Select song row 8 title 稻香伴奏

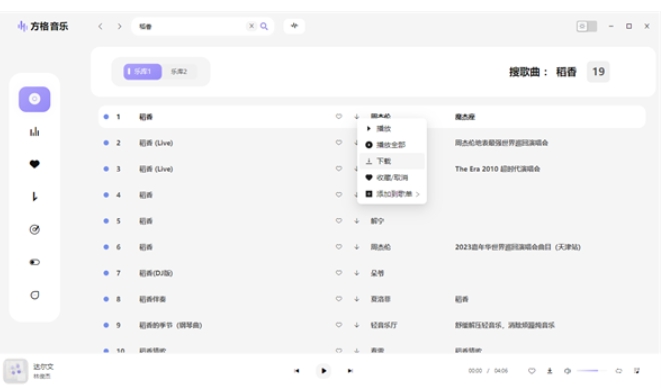[152, 299]
